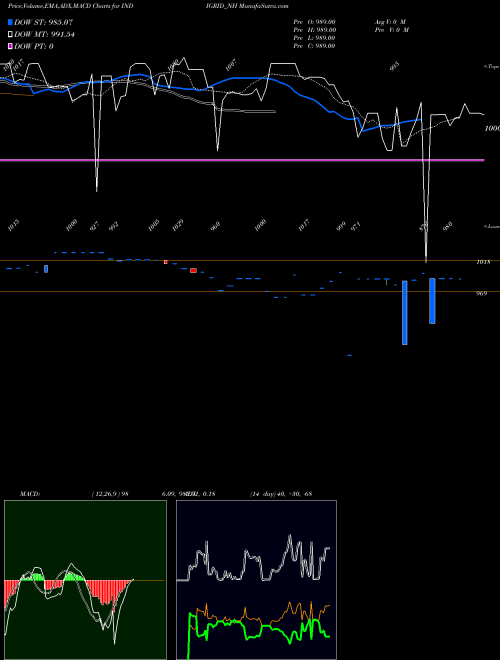The width and height of the screenshot is (500, 660).
Task: Click the white DOW MT legend swatch
Action: [10, 34]
